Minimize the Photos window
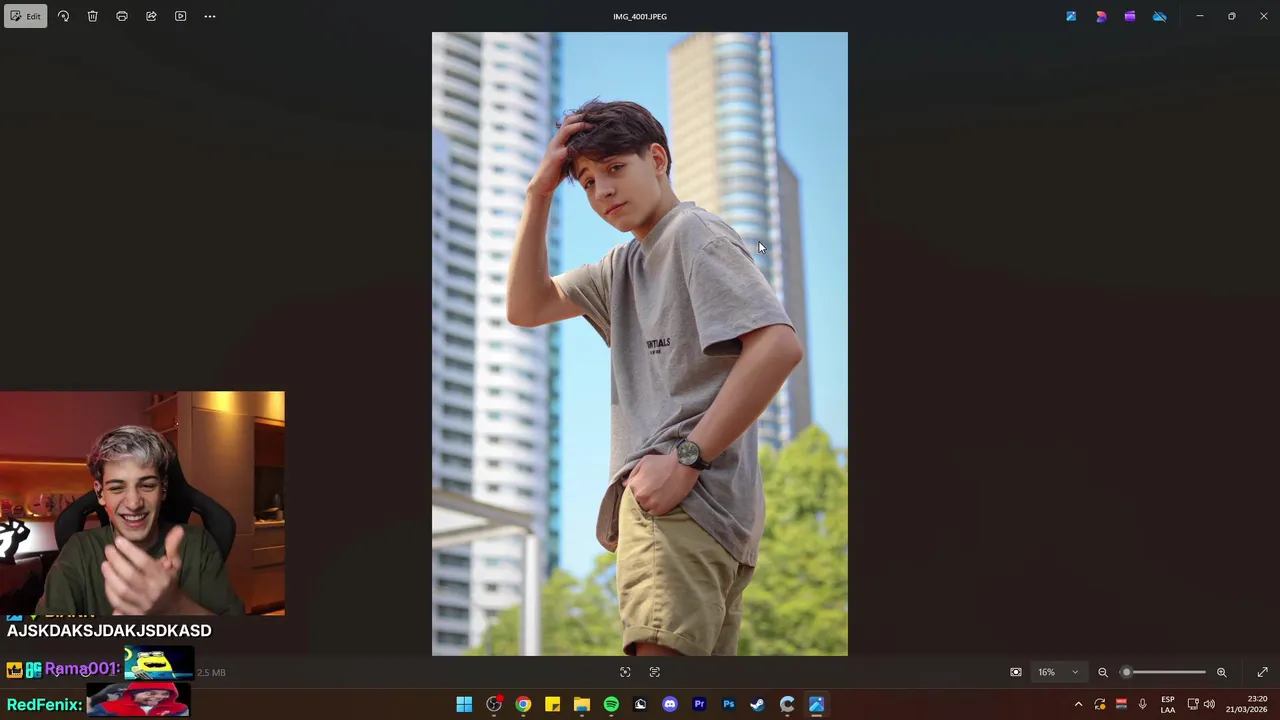This screenshot has width=1280, height=720. pos(1200,16)
